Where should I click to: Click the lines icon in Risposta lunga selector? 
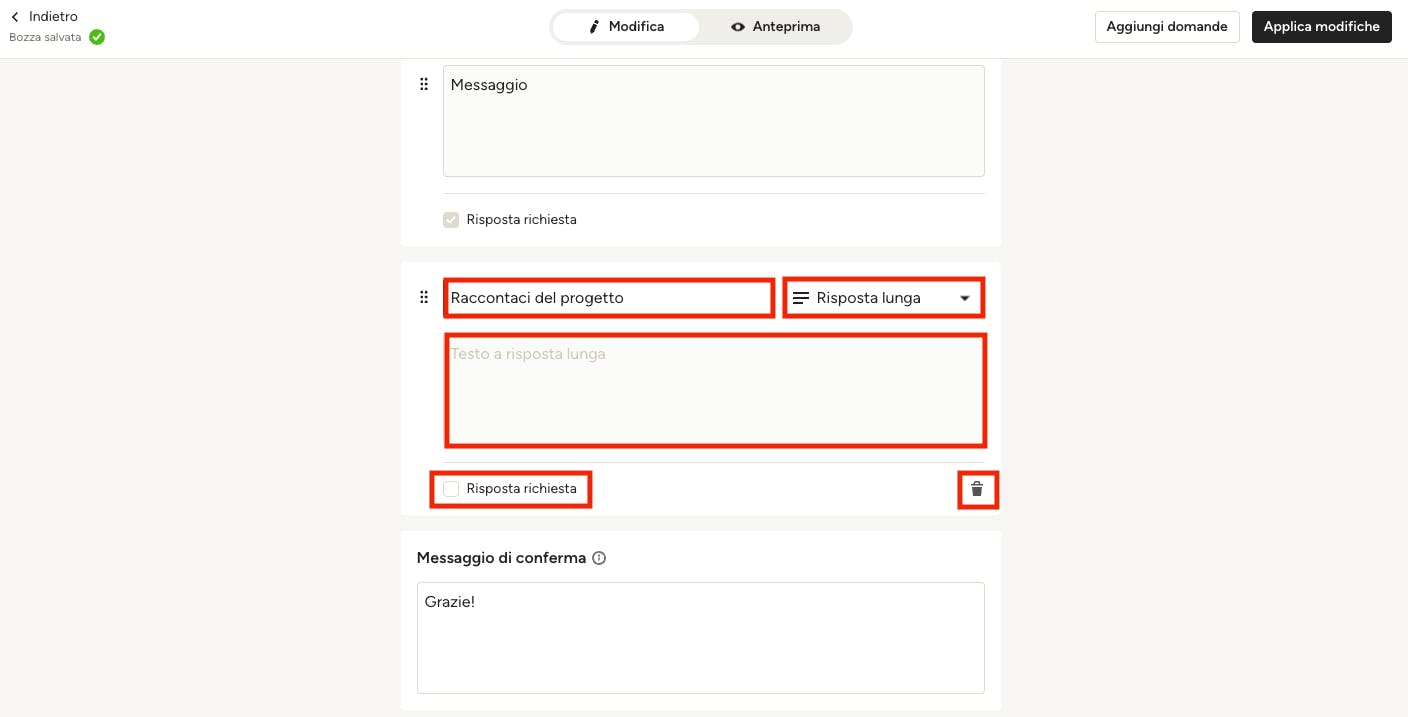coord(801,298)
